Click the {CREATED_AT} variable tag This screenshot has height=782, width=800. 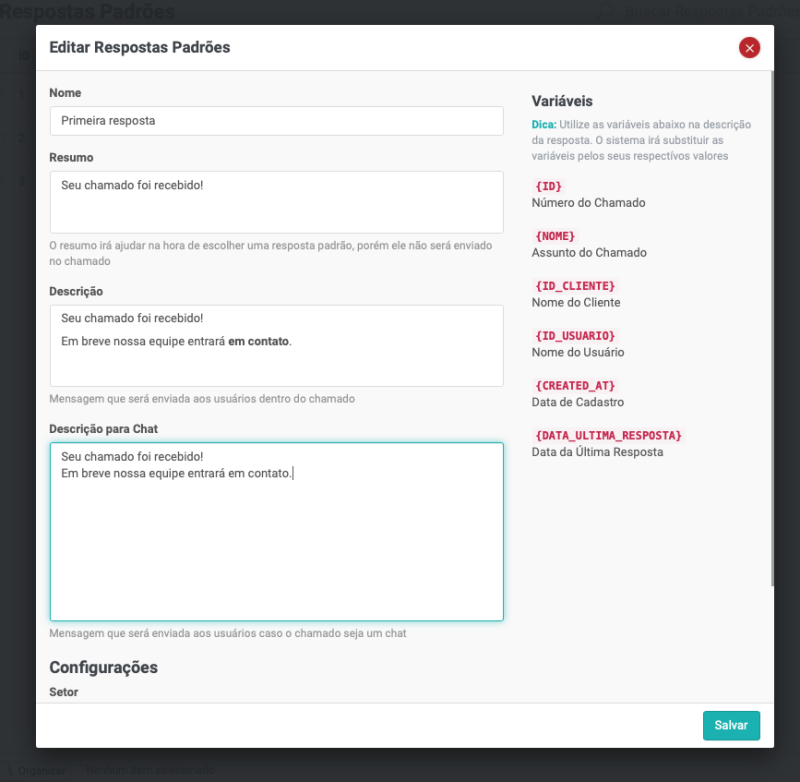(575, 386)
